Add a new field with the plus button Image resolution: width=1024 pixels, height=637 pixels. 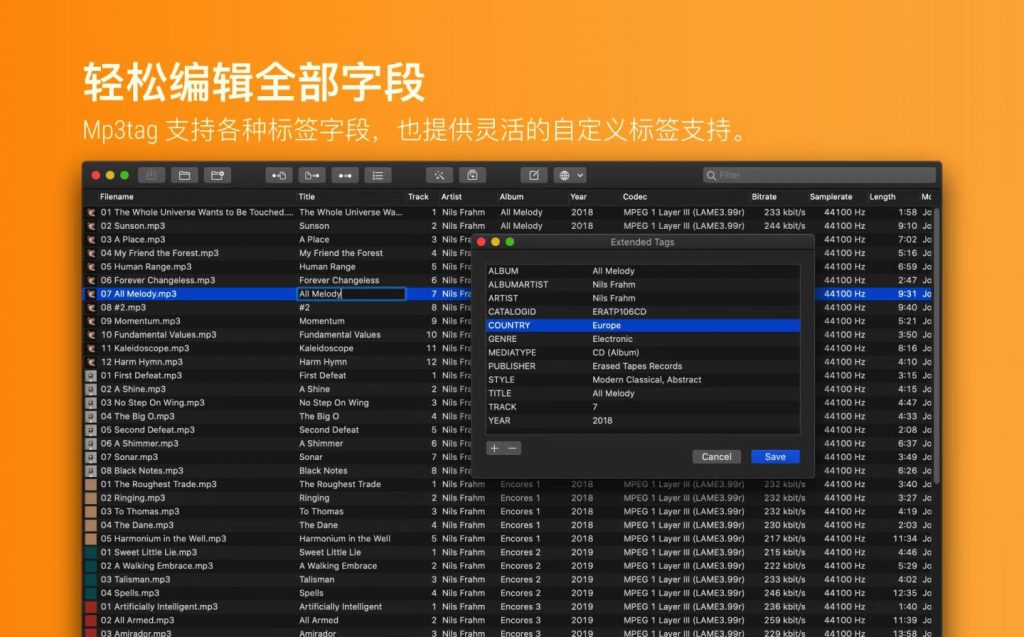coord(493,448)
